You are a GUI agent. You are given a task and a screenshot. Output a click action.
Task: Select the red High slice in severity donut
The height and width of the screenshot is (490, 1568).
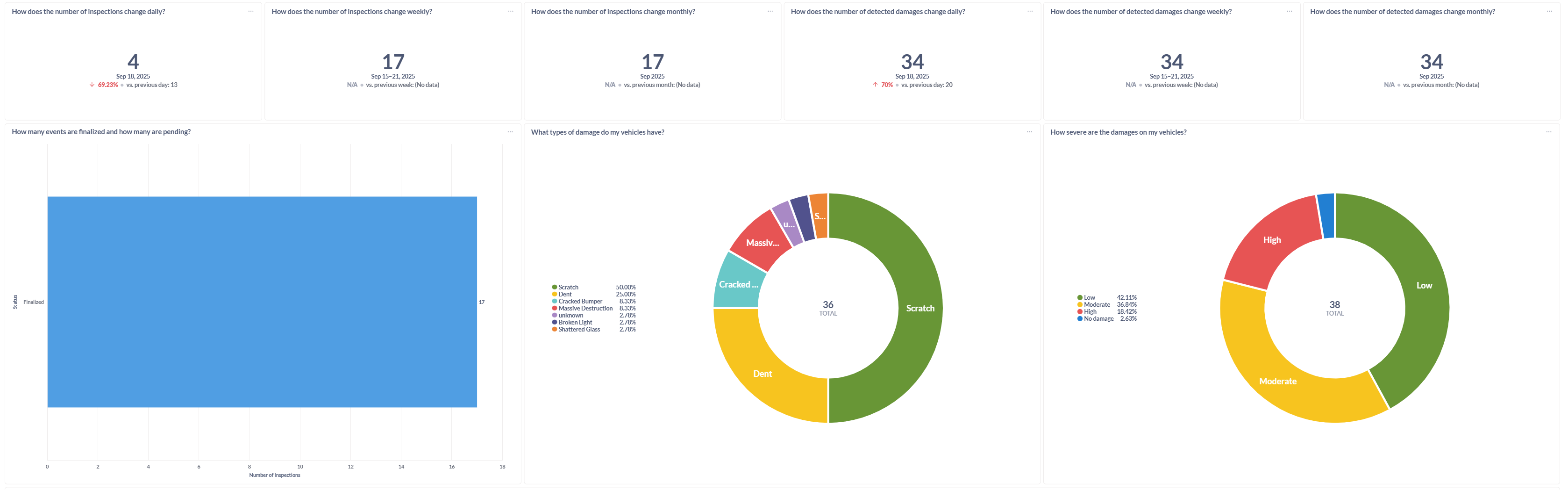pyautogui.click(x=1272, y=240)
